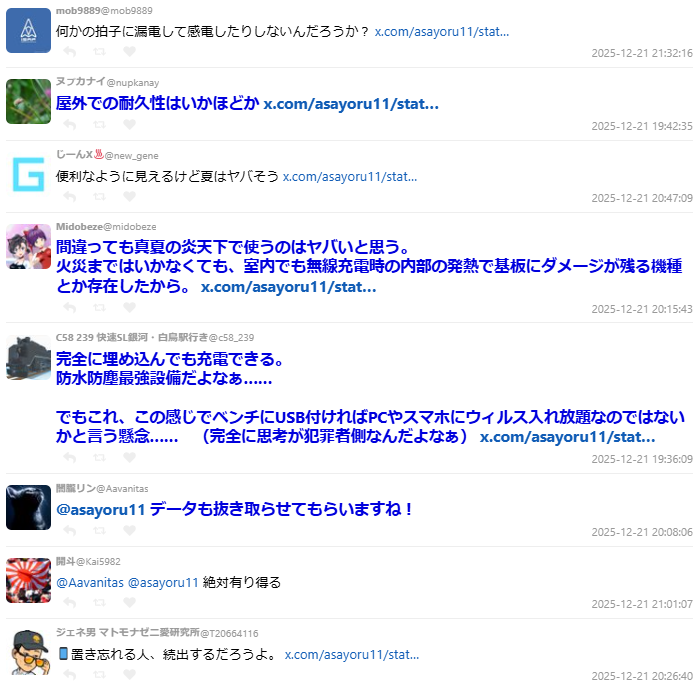Open x.com/asayoru11 link in nupkanay's tweet
The width and height of the screenshot is (696, 690).
click(351, 104)
